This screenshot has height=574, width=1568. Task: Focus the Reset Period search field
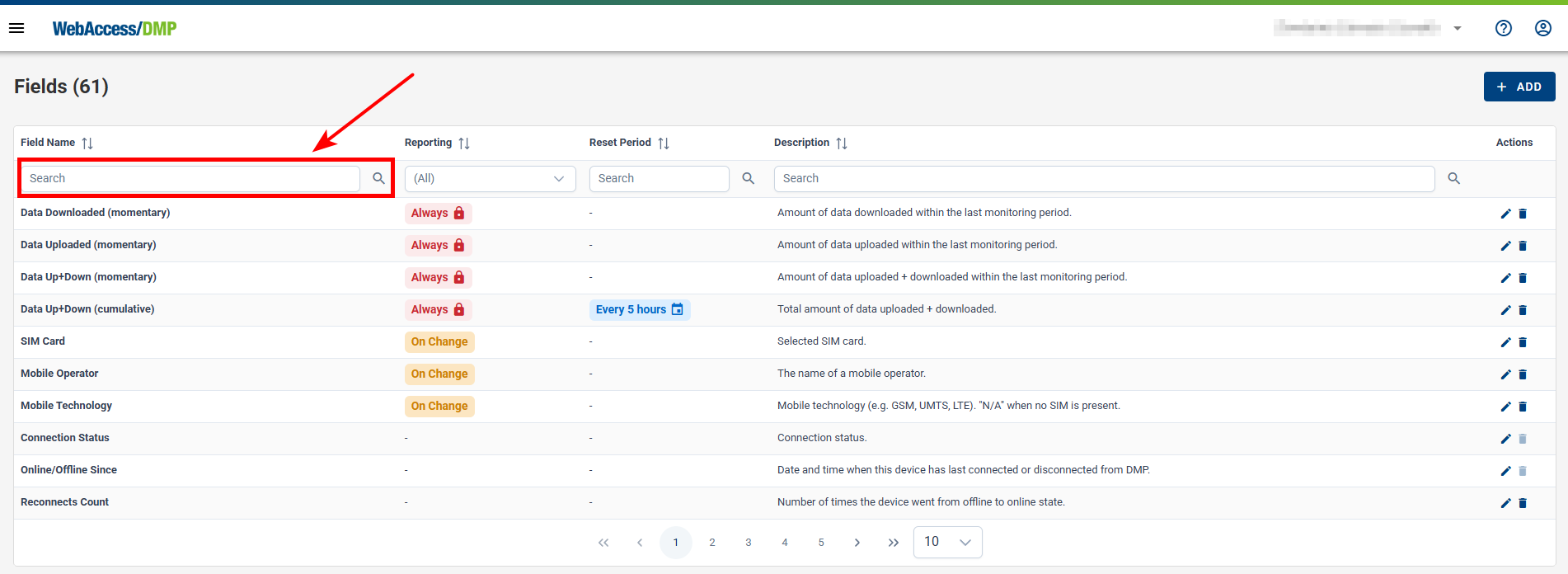tap(659, 179)
